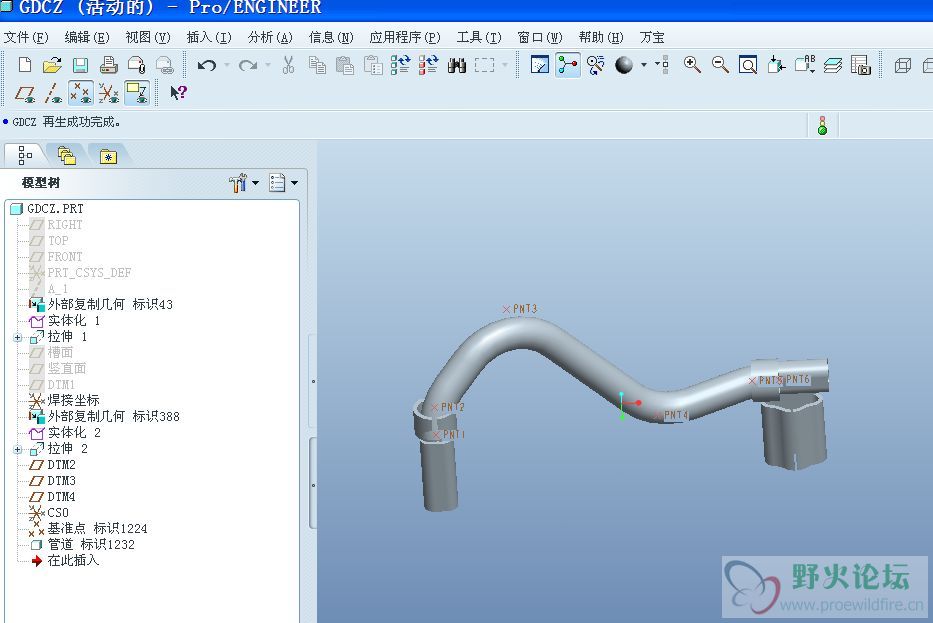Regenerate the model

[400, 64]
